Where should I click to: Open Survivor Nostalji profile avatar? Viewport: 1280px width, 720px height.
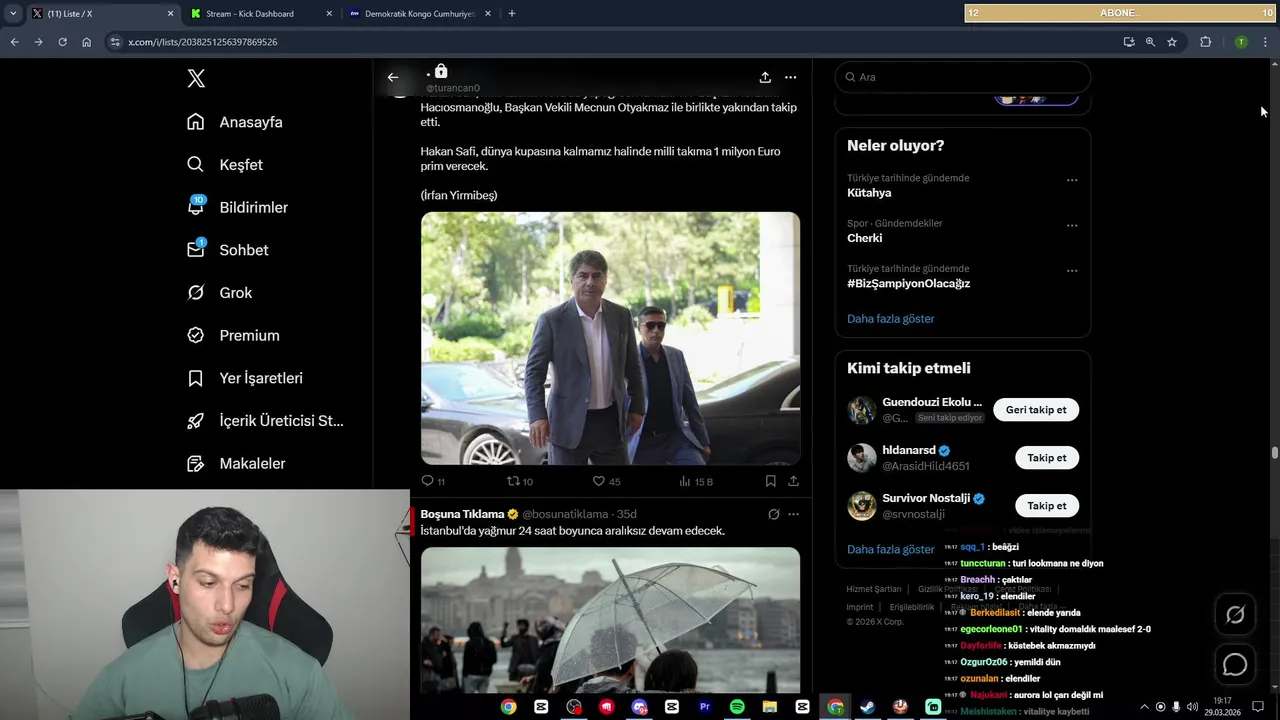point(862,506)
